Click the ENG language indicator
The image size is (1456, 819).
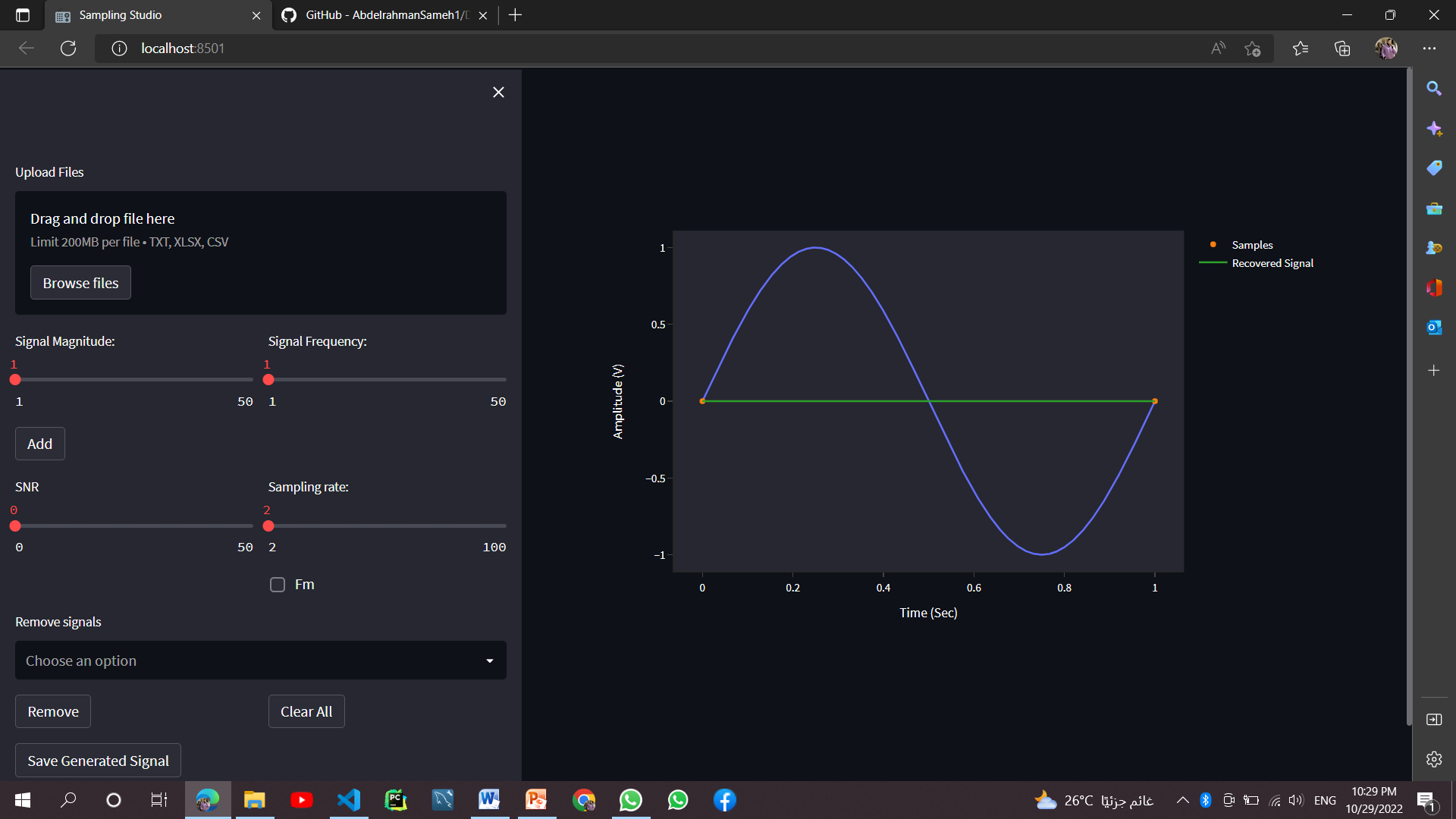[1325, 800]
